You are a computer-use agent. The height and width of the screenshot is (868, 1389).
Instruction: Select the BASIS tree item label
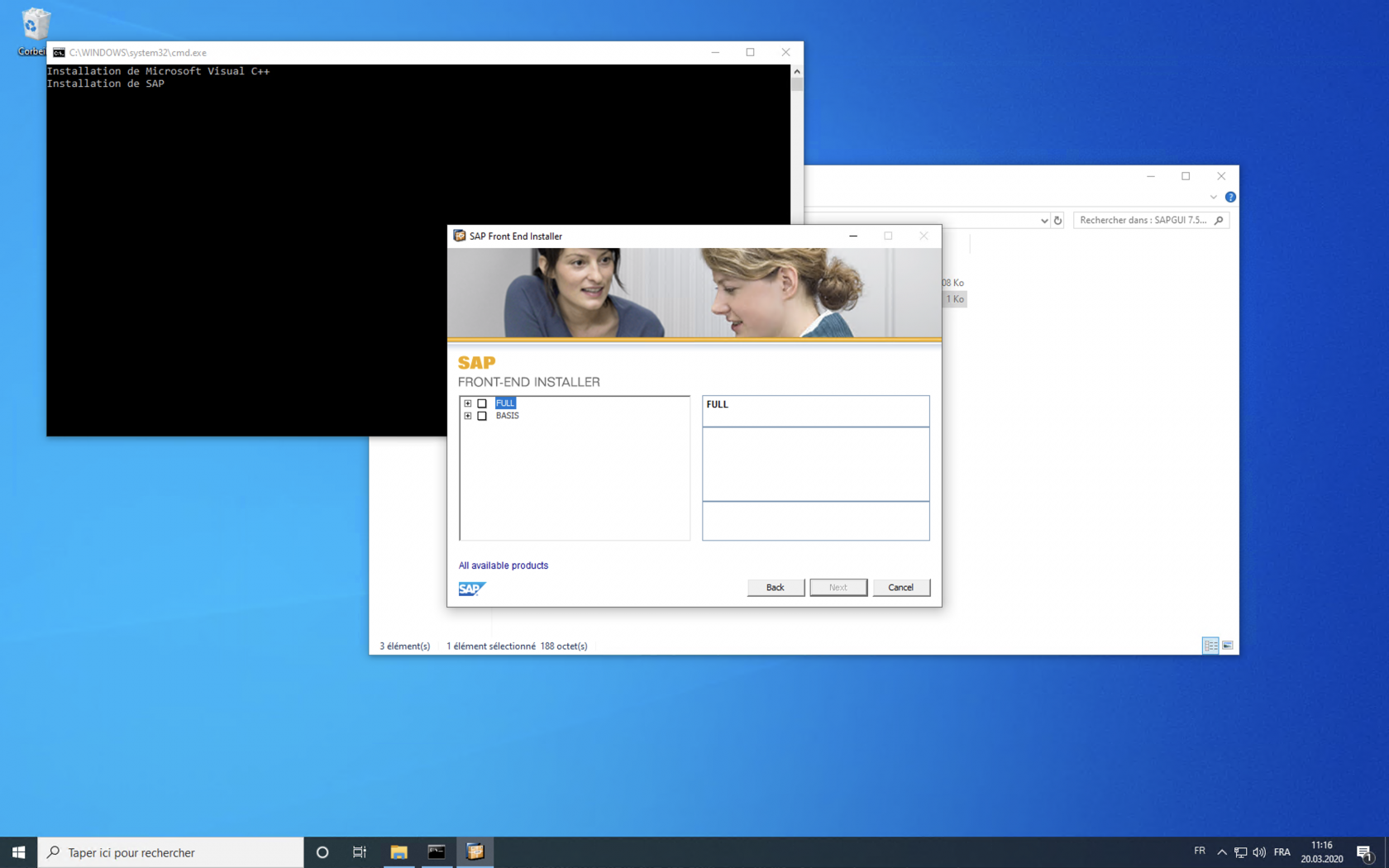click(507, 416)
